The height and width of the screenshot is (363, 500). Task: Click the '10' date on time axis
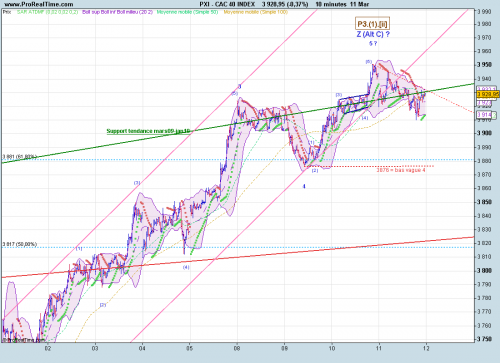point(332,349)
